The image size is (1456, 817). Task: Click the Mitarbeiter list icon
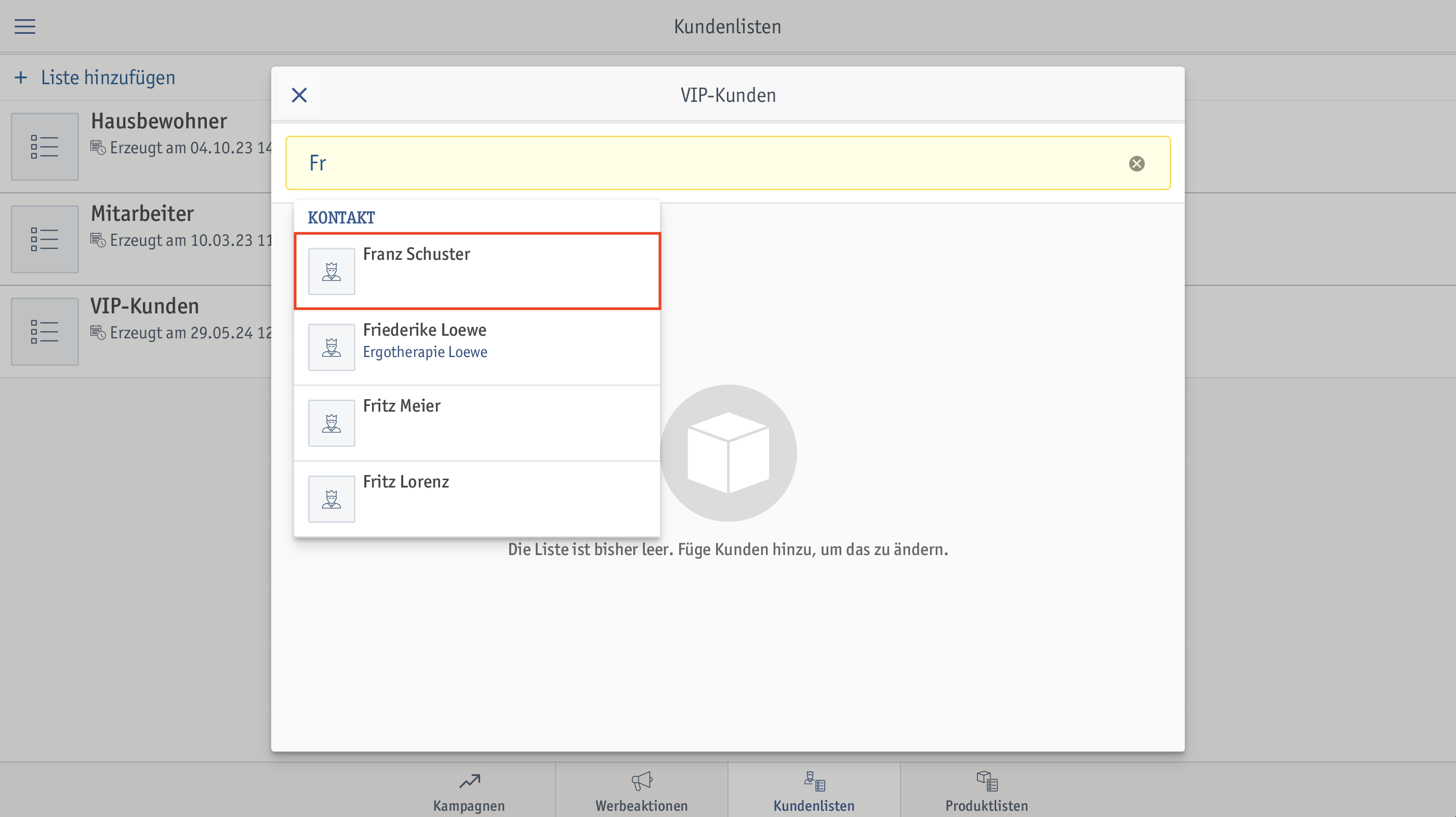coord(45,239)
